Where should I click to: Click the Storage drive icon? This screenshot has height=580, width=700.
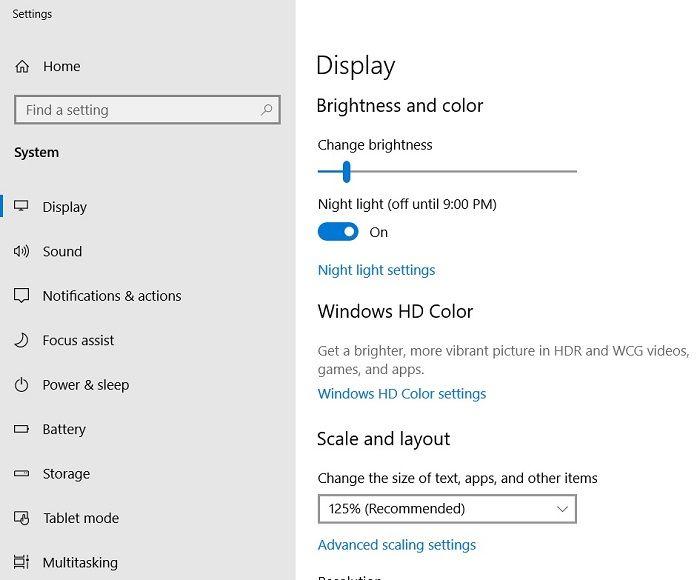click(21, 473)
